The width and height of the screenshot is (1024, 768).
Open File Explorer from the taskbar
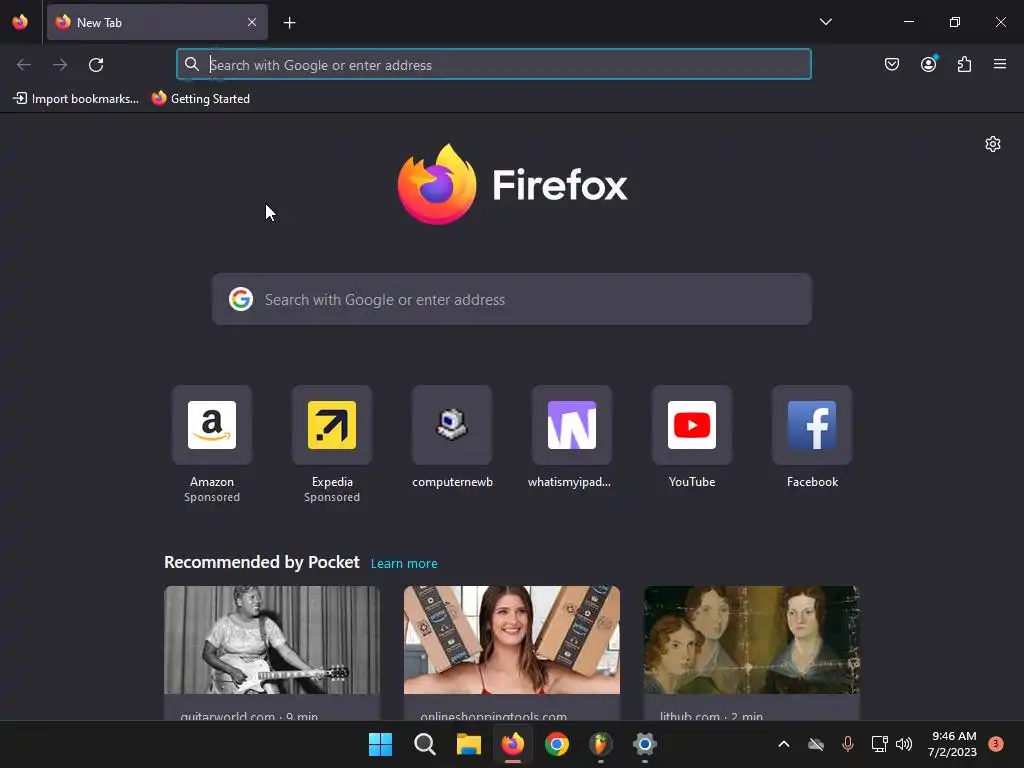tap(468, 744)
